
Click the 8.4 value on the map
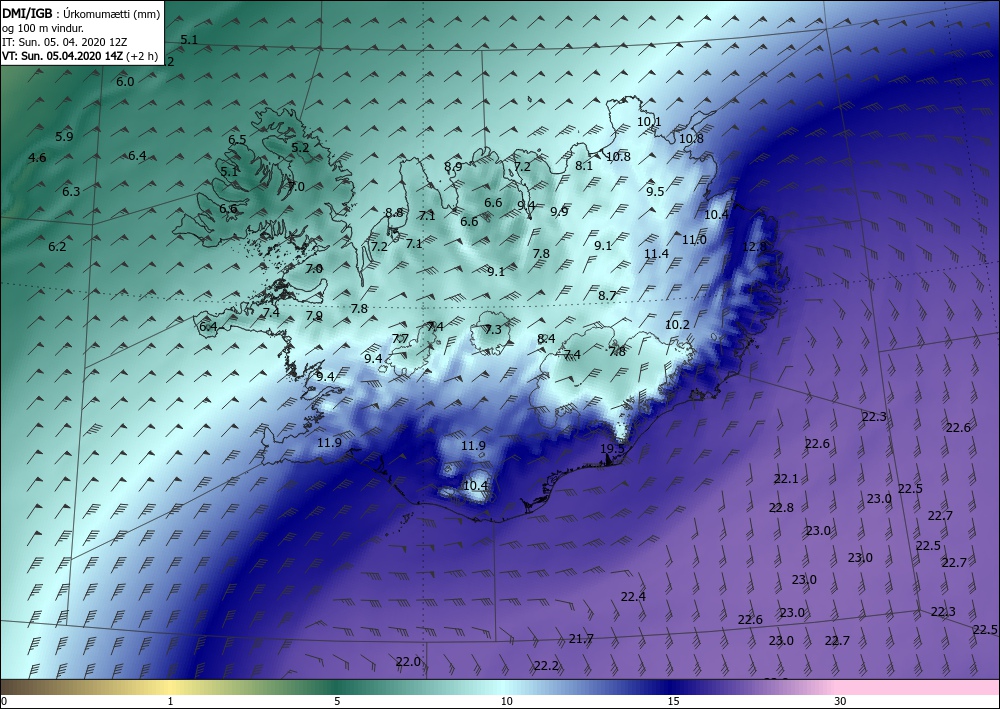pos(546,339)
